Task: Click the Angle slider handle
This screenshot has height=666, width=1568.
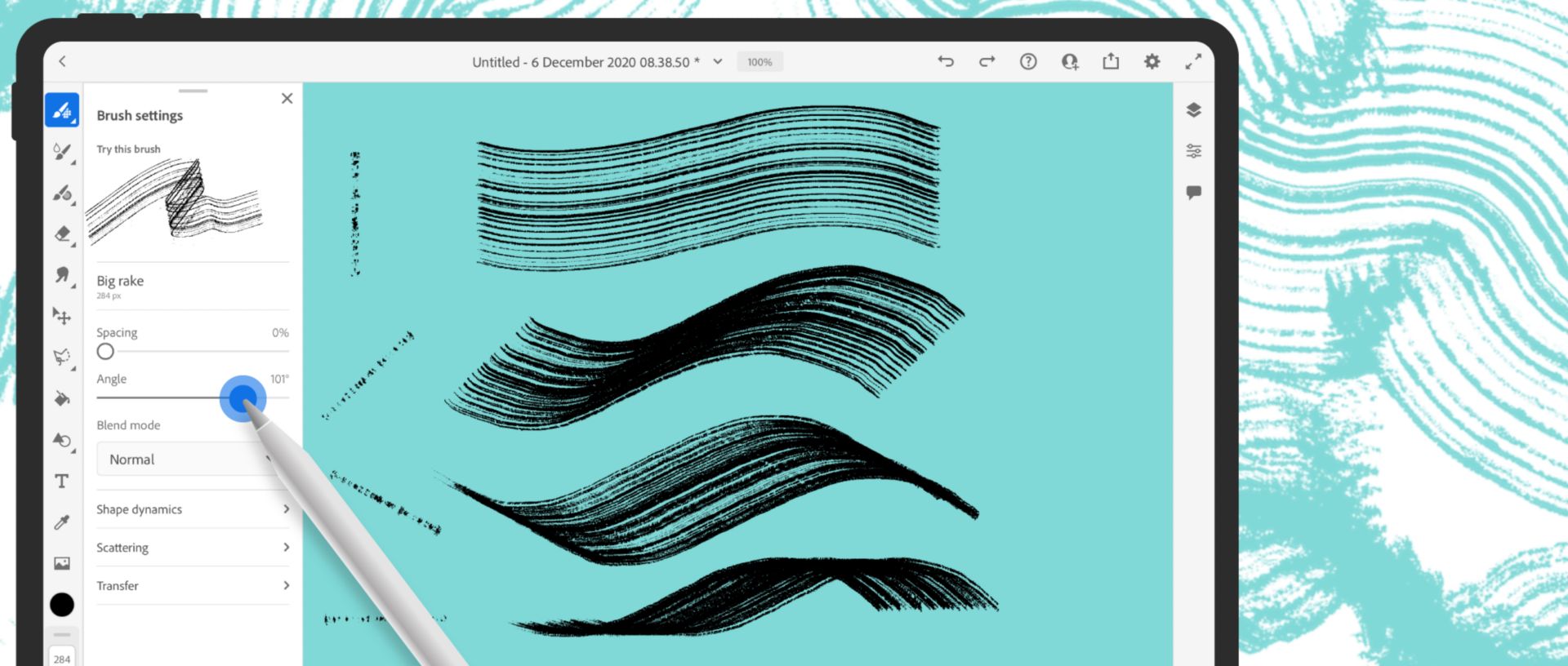Action: tap(243, 399)
